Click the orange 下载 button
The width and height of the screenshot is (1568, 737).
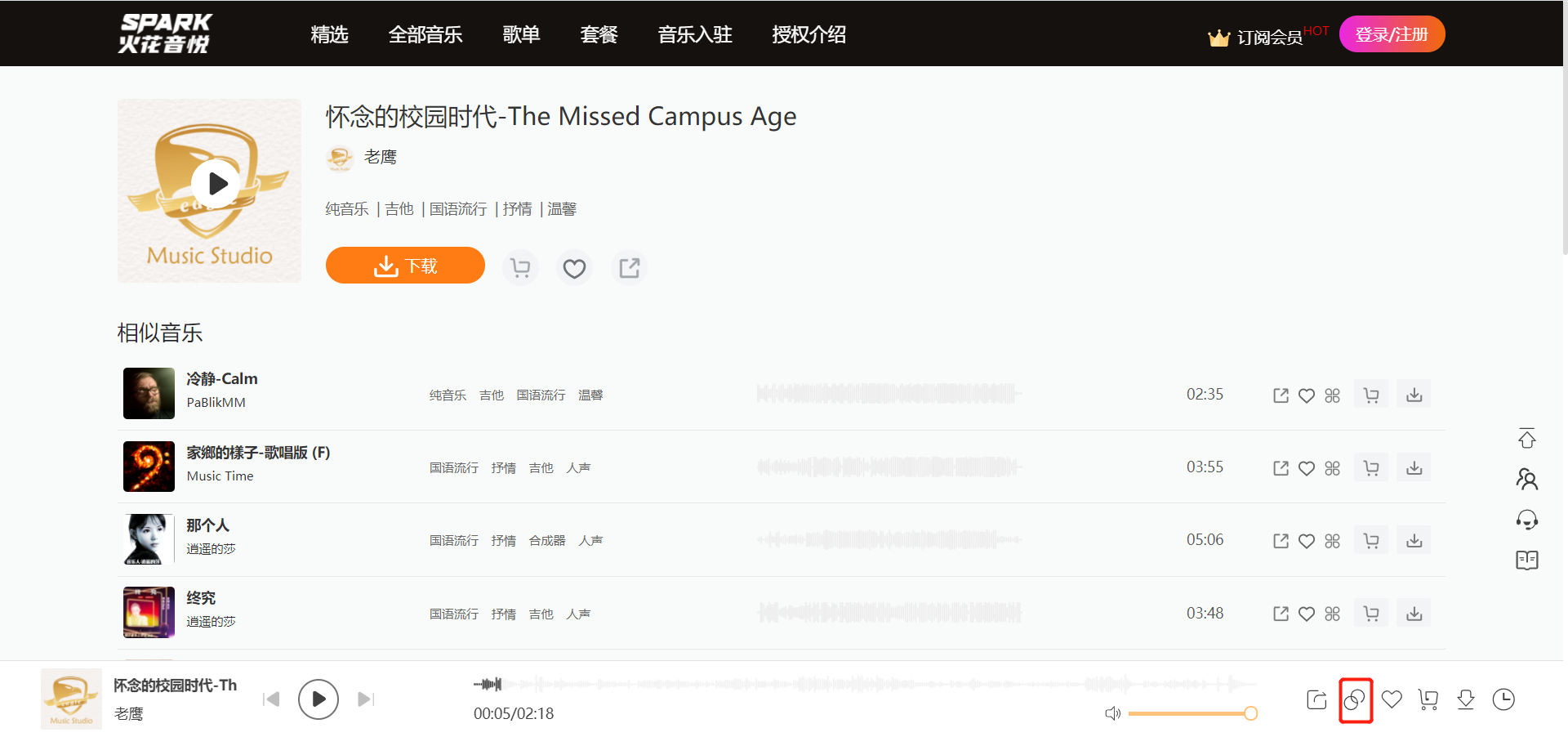[x=405, y=266]
